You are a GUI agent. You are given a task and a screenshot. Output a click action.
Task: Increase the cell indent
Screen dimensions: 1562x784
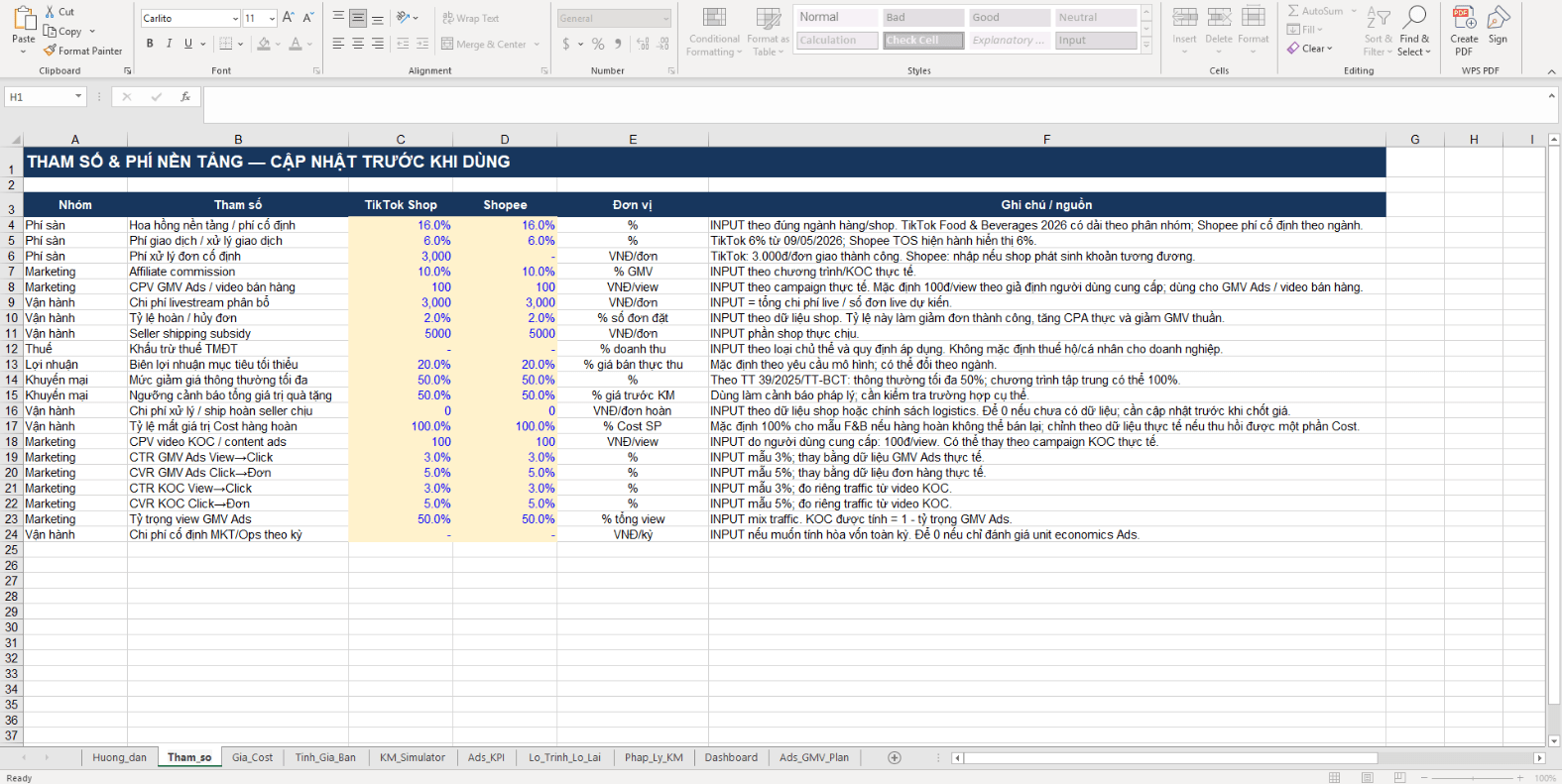pyautogui.click(x=422, y=44)
